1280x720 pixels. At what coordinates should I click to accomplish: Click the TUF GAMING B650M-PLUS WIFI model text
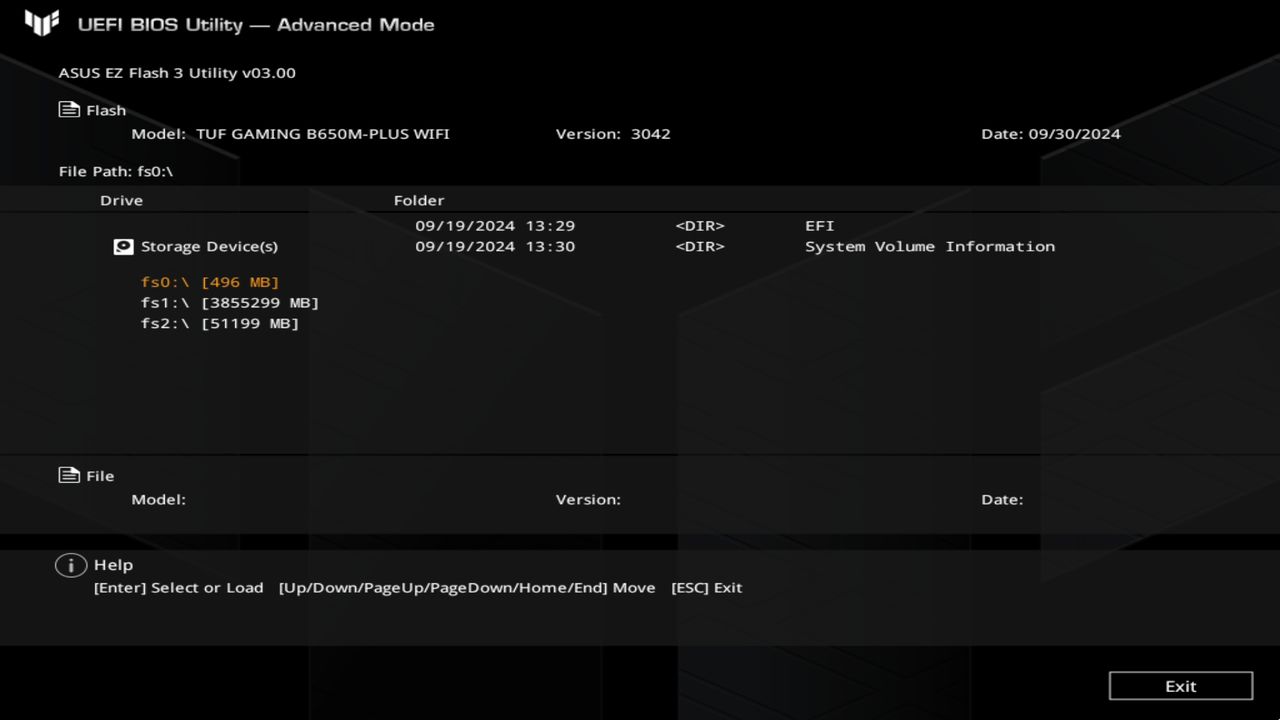[323, 134]
